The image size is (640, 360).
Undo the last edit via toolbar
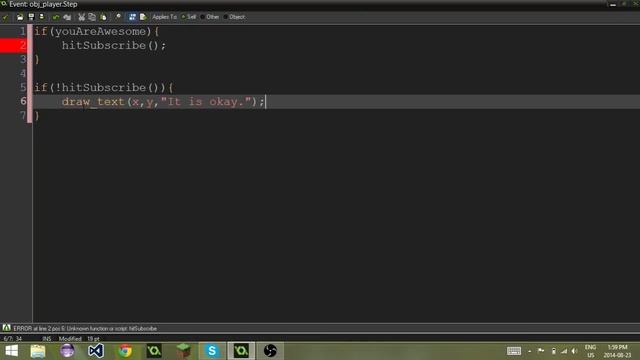click(56, 17)
